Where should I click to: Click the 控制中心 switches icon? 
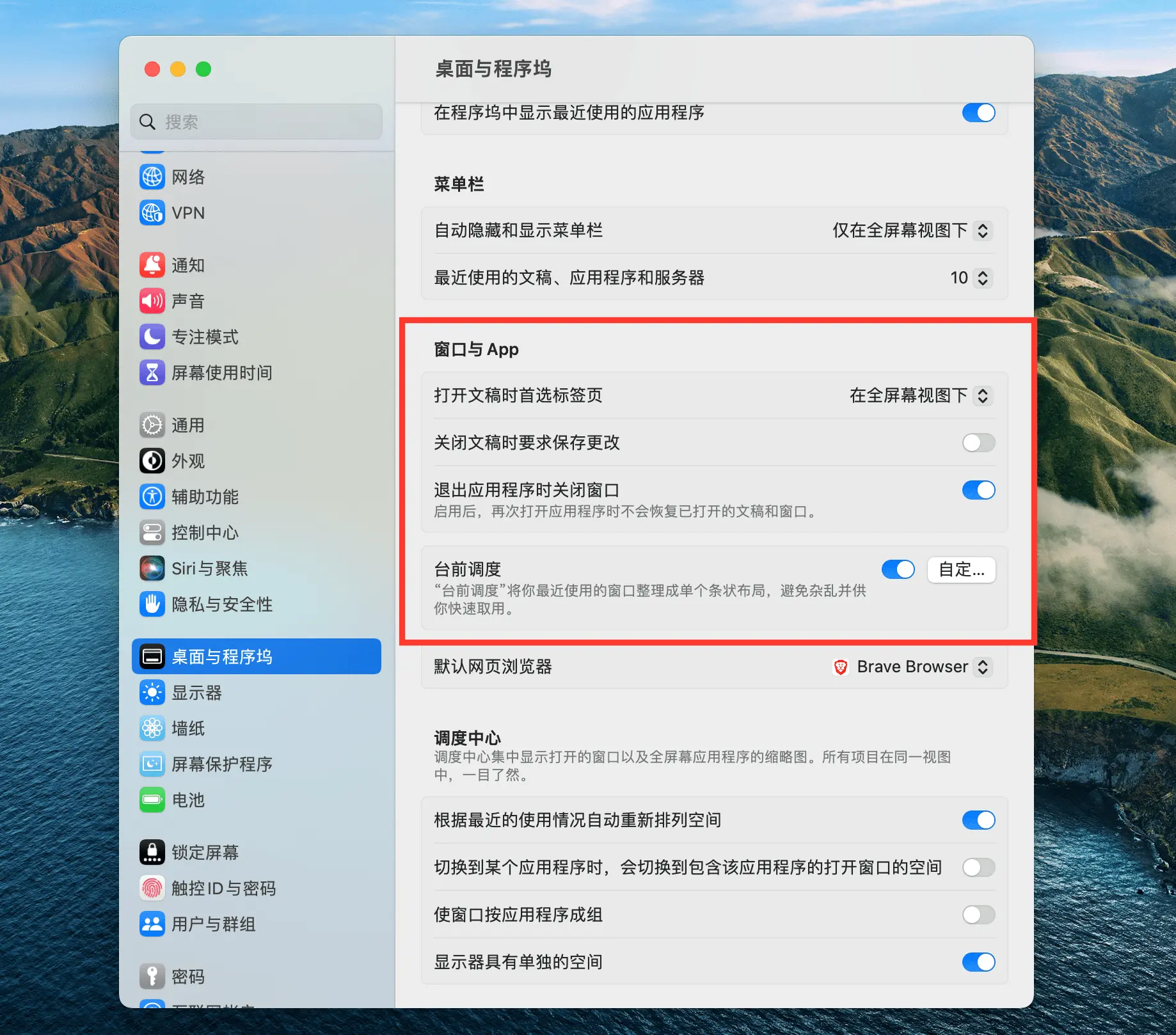point(152,532)
